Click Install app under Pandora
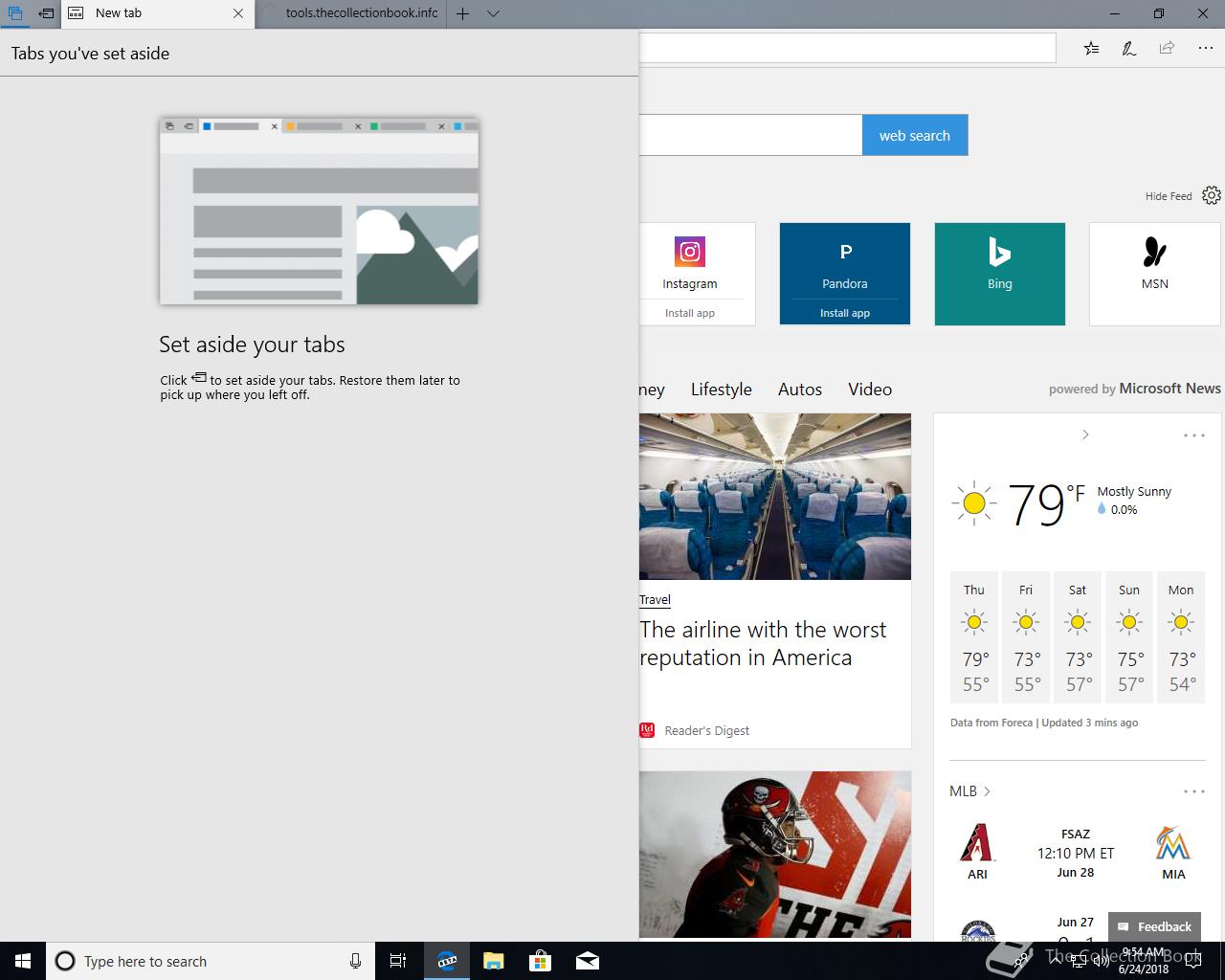The height and width of the screenshot is (980, 1225). (x=845, y=313)
